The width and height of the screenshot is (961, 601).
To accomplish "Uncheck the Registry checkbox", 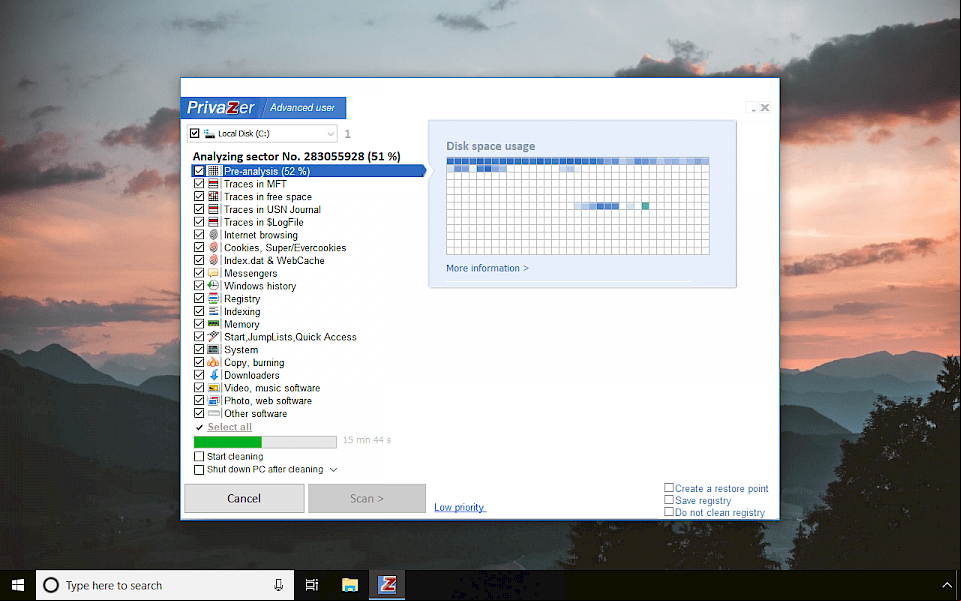I will [199, 298].
